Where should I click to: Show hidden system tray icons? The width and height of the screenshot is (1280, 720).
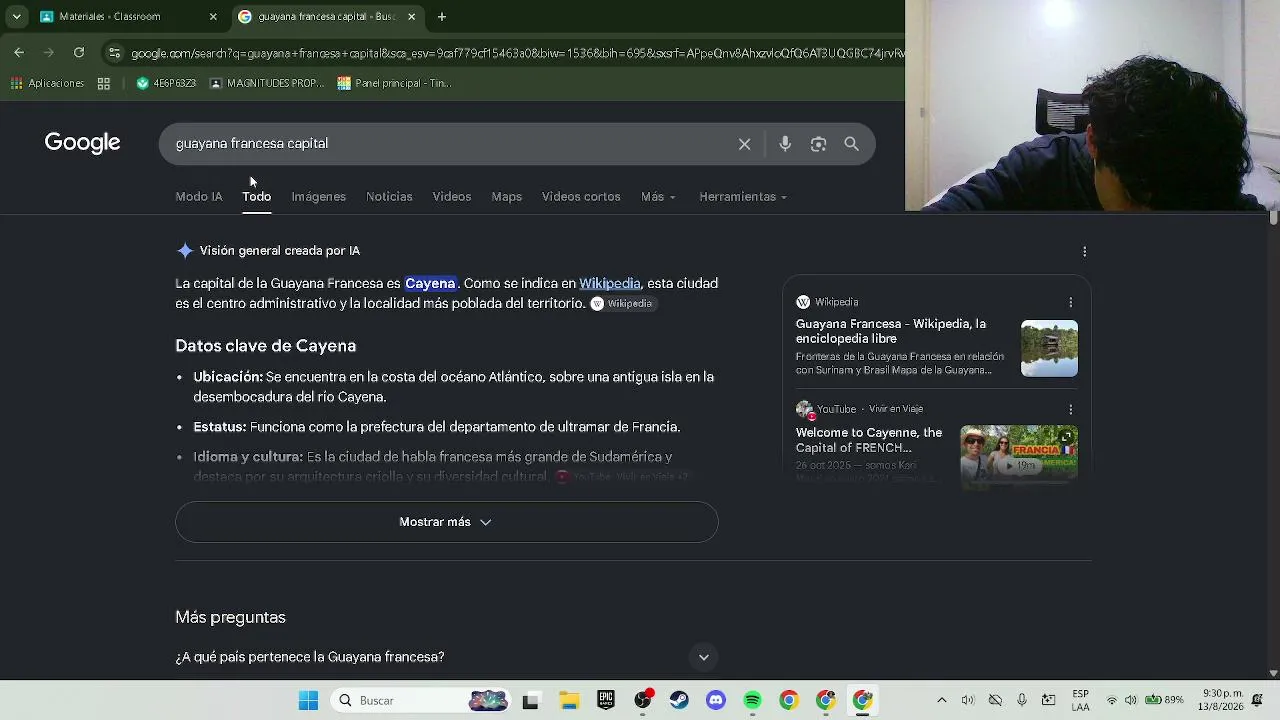(x=941, y=701)
